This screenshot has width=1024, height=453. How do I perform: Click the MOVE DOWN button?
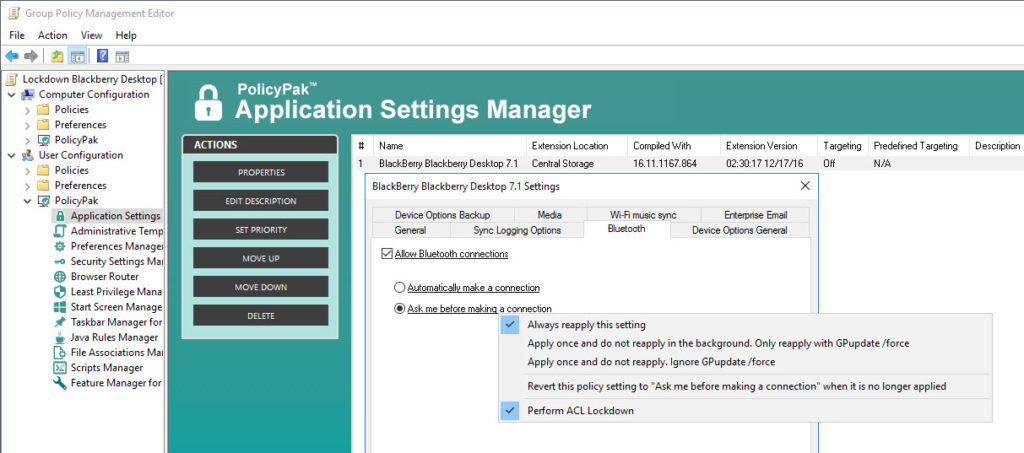point(261,287)
